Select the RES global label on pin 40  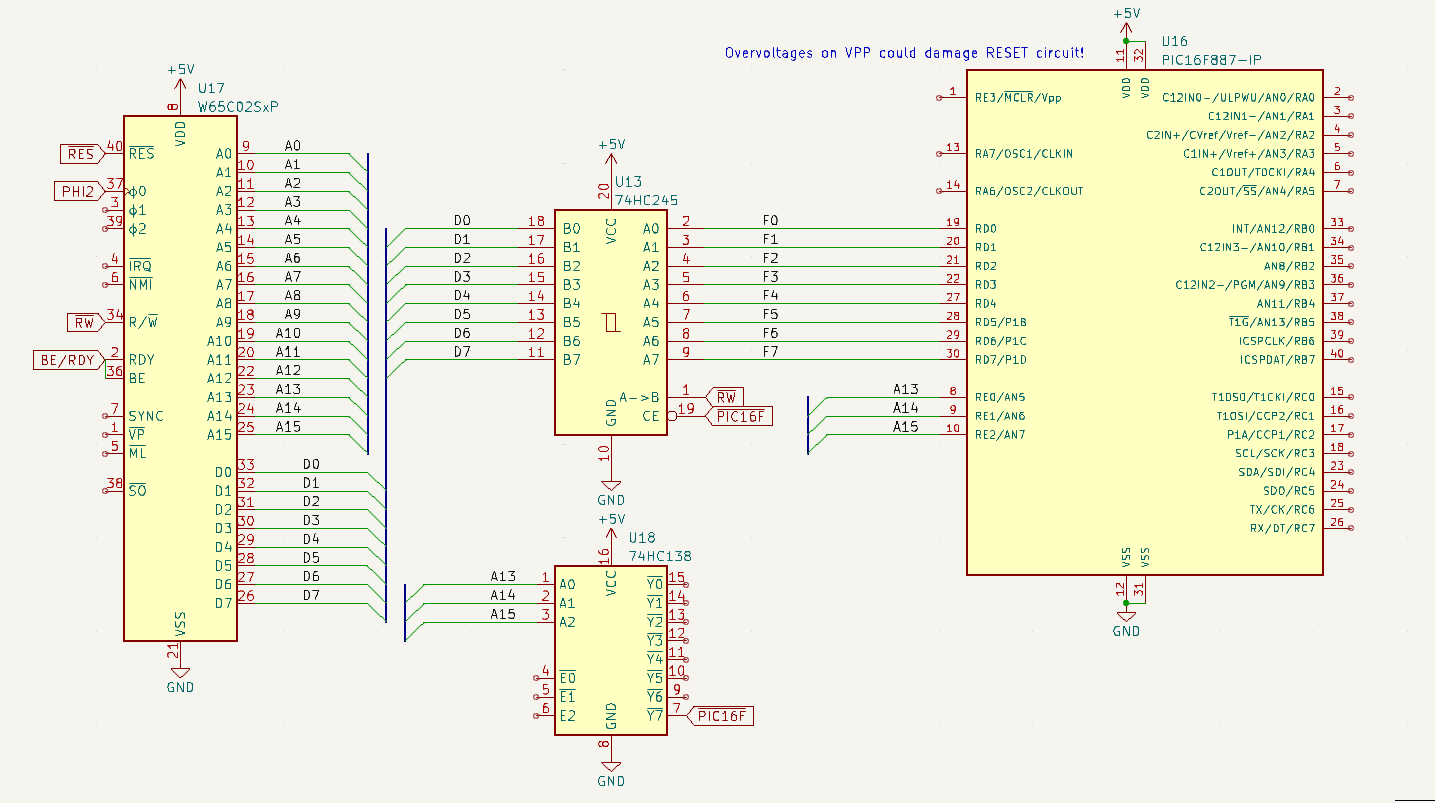click(x=81, y=154)
